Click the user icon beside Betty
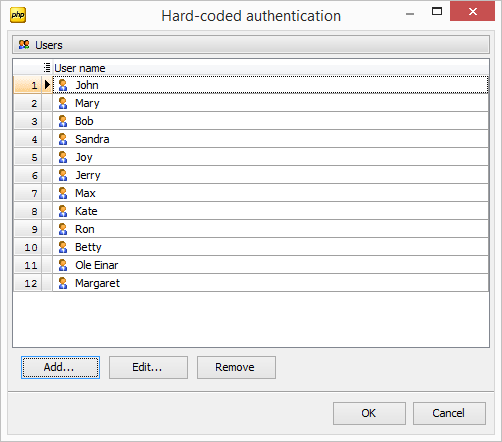This screenshot has height=442, width=502. pos(63,247)
